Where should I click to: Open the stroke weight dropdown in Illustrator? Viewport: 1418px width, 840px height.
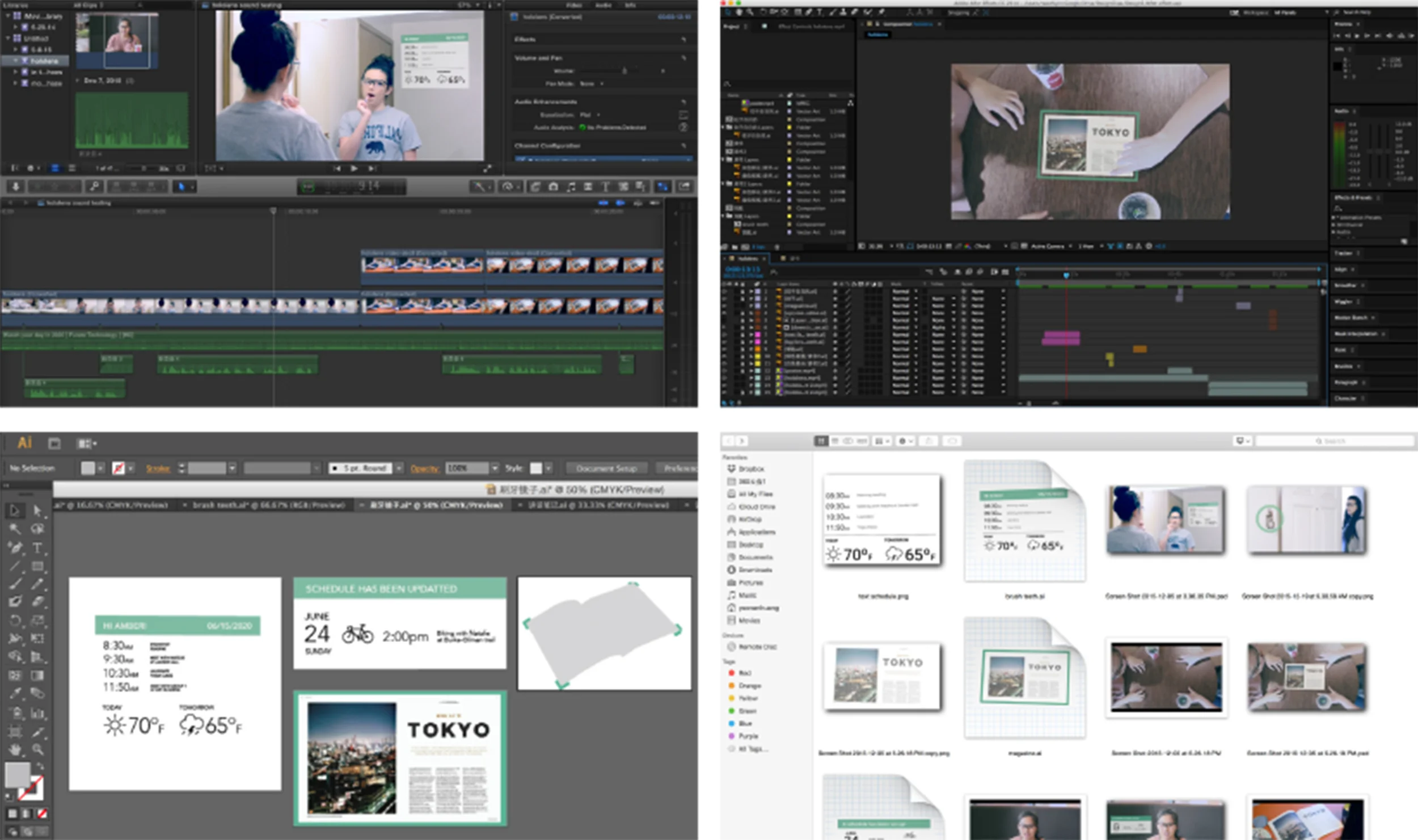[x=232, y=468]
